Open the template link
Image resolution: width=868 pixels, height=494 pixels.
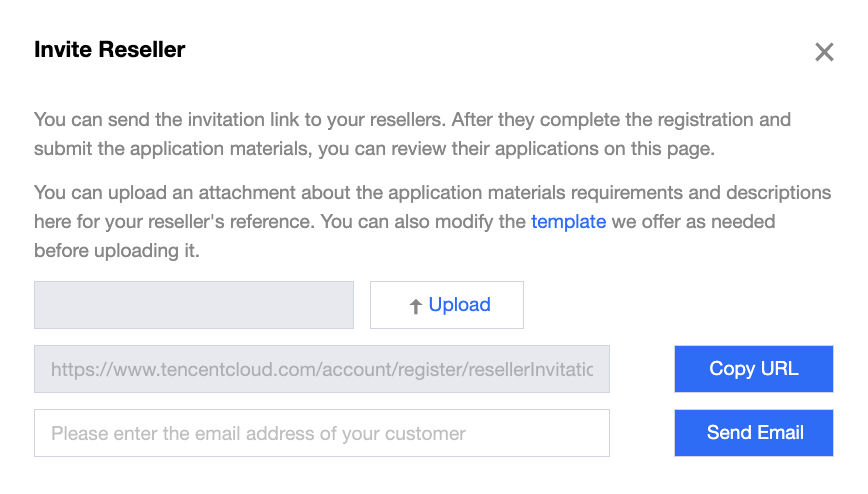[568, 221]
